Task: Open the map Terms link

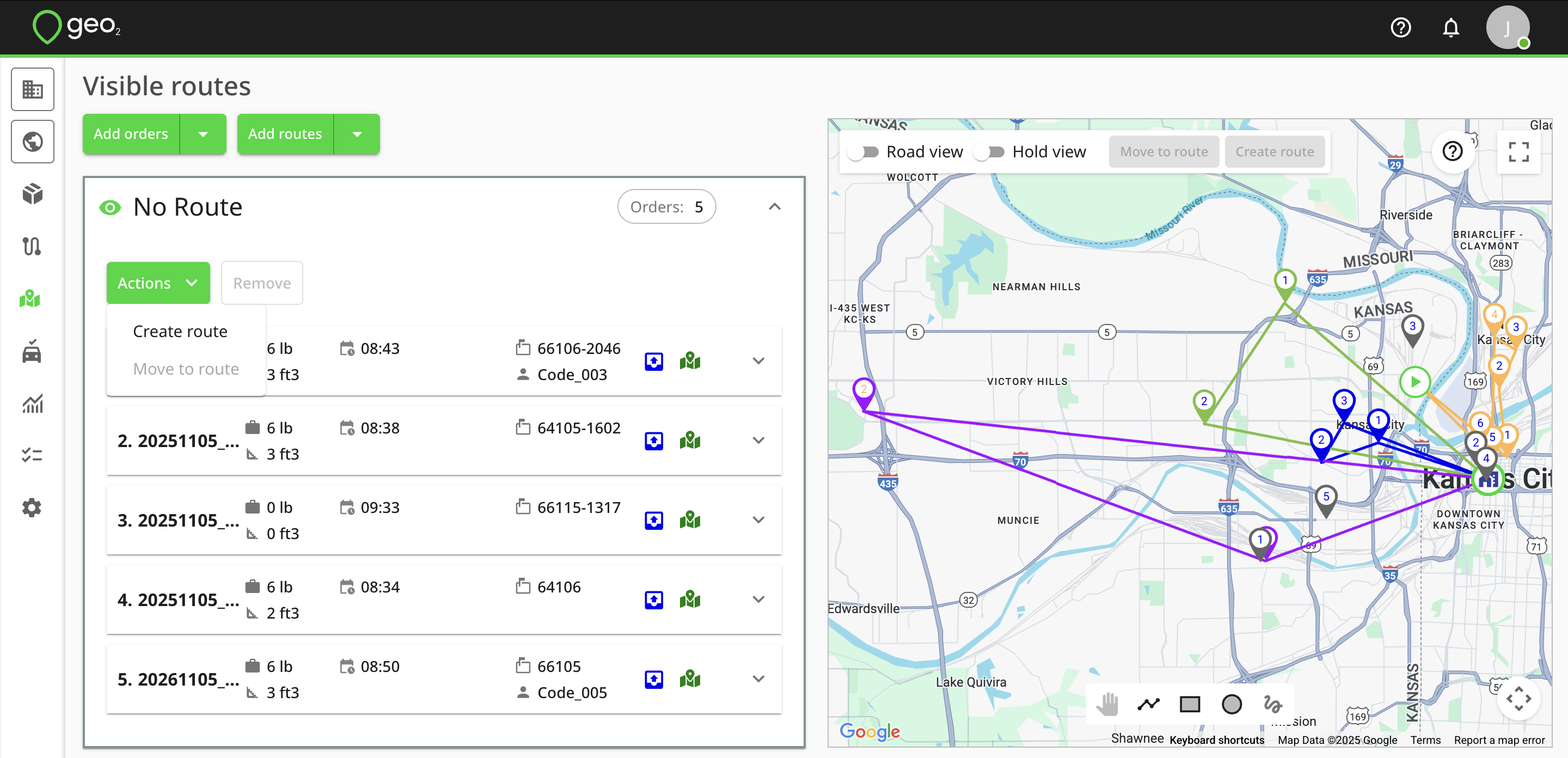Action: point(1425,739)
